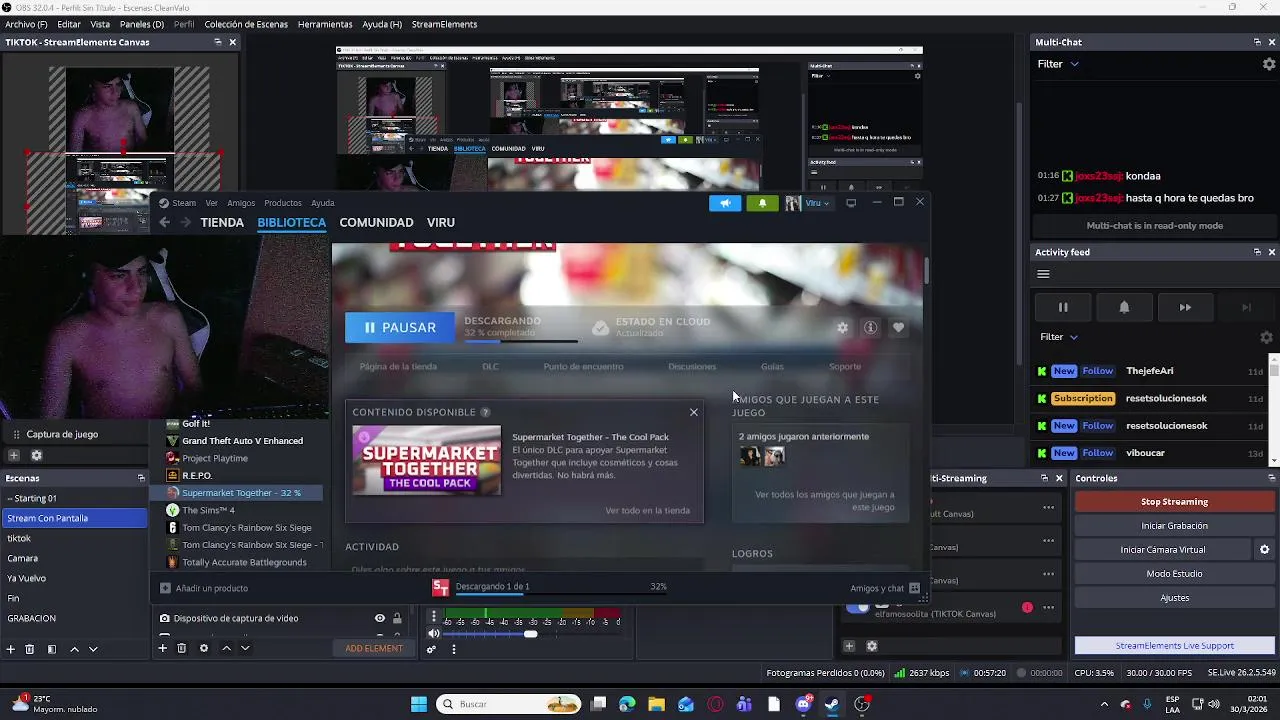Viewport: 1280px width, 720px height.
Task: Move selected scene up
Action: (74, 649)
